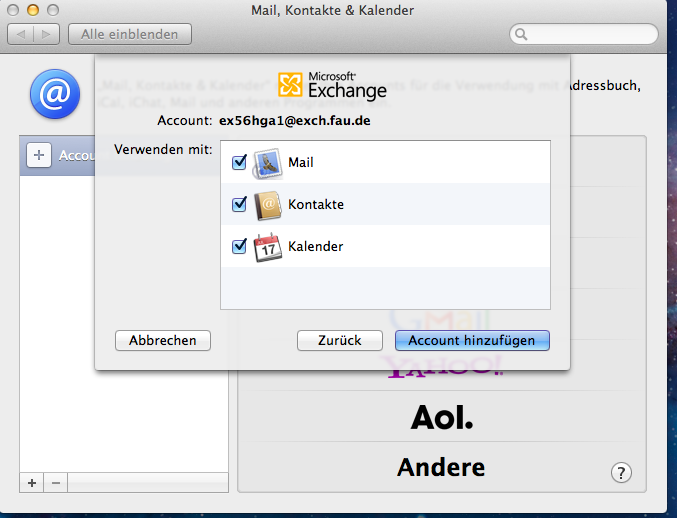Toggle the Kalender checkbox
The height and width of the screenshot is (518, 677).
239,246
